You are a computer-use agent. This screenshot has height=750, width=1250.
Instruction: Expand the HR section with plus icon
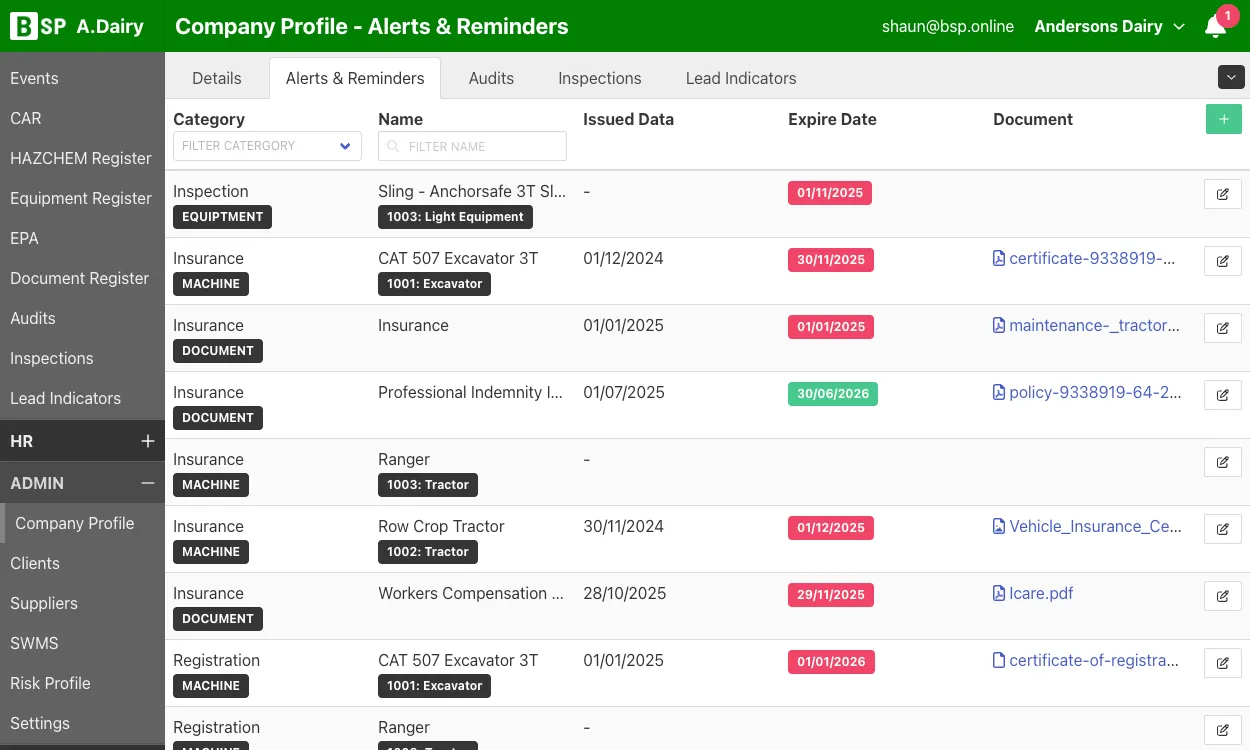147,441
